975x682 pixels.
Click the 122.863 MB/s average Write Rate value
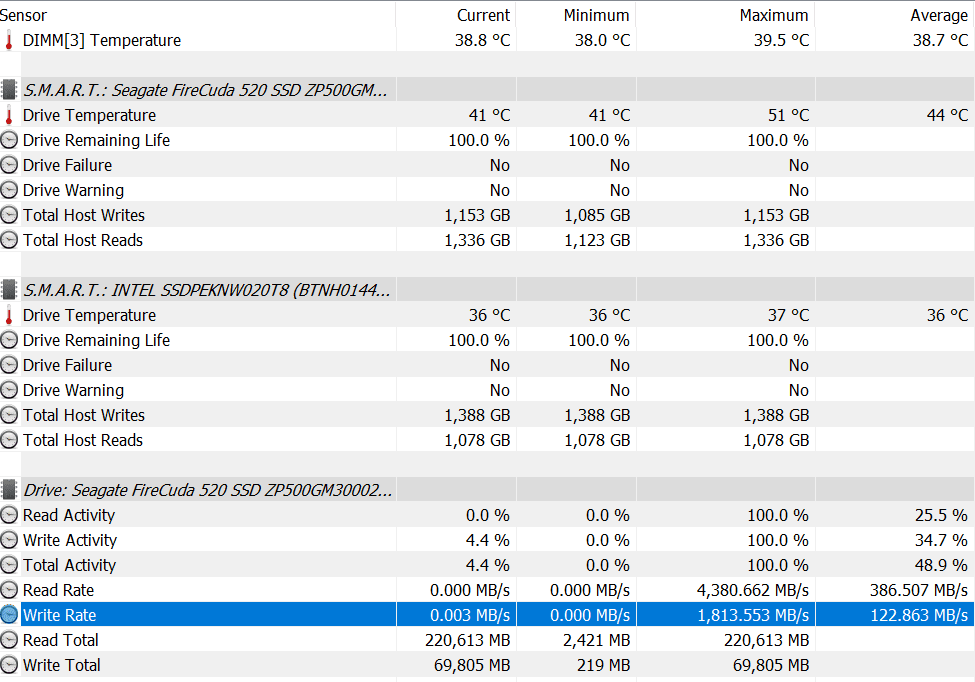(x=919, y=615)
